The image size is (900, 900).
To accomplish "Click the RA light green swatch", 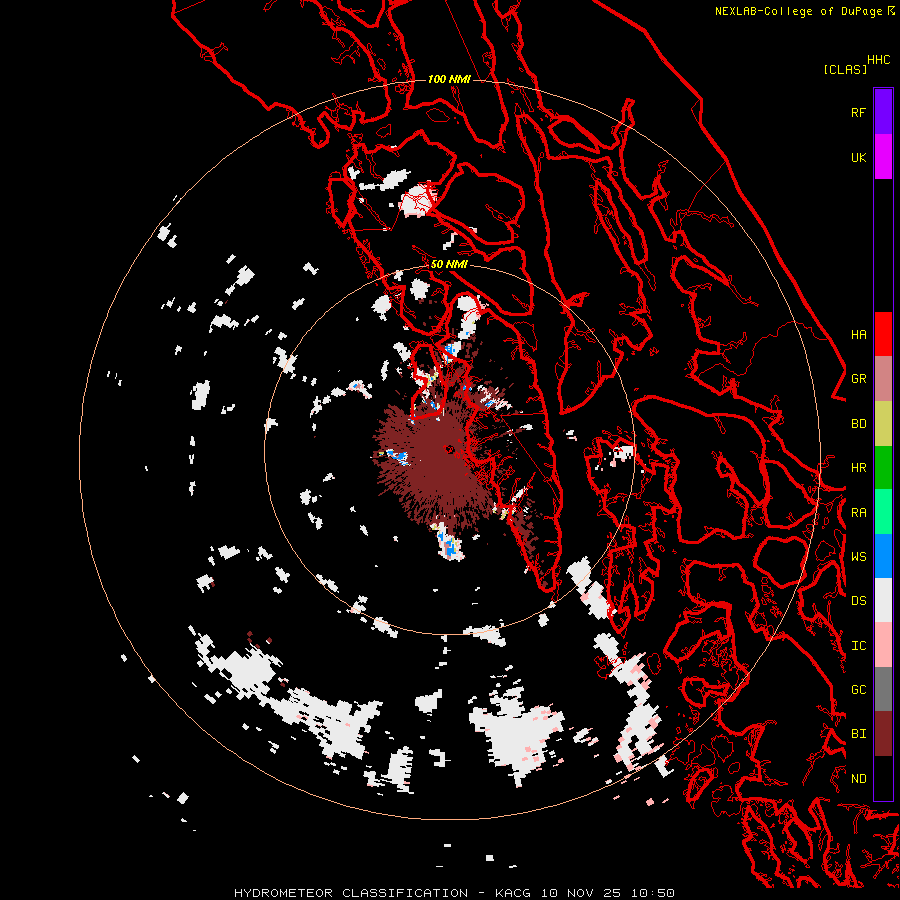I will point(883,512).
